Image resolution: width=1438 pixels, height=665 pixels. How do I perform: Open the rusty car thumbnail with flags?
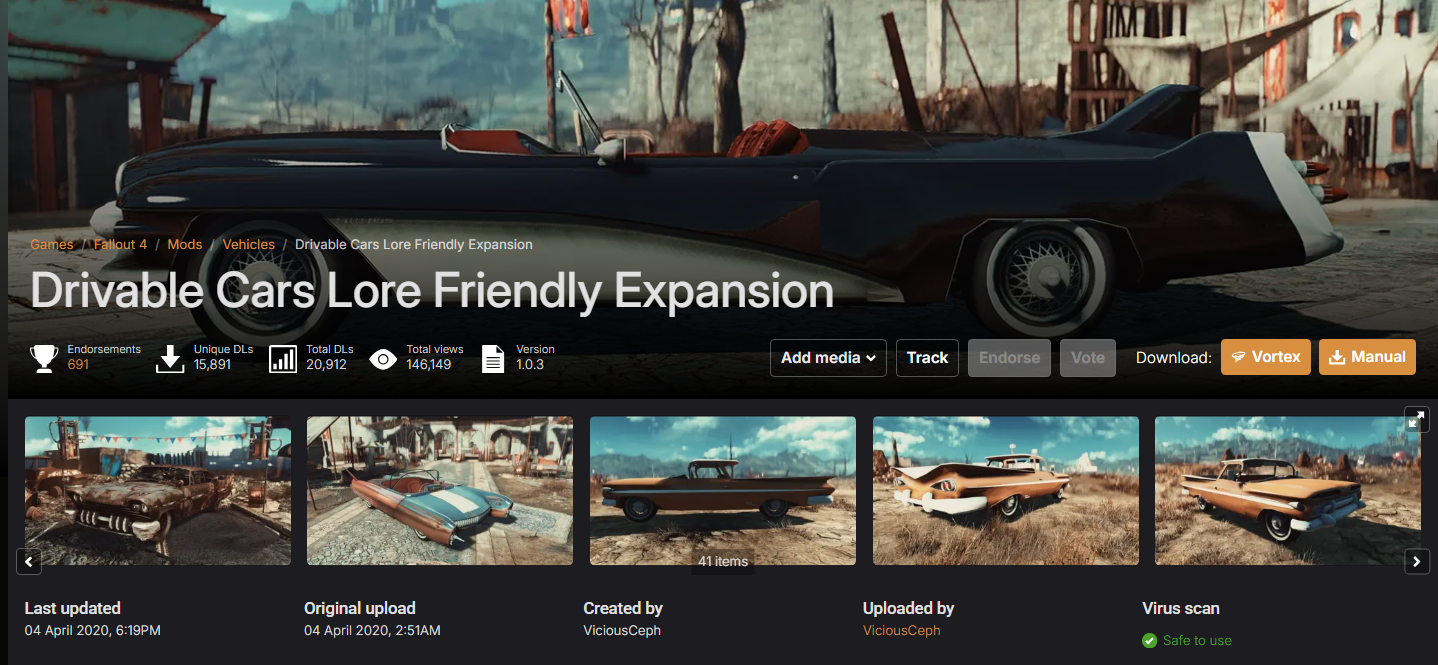[158, 491]
